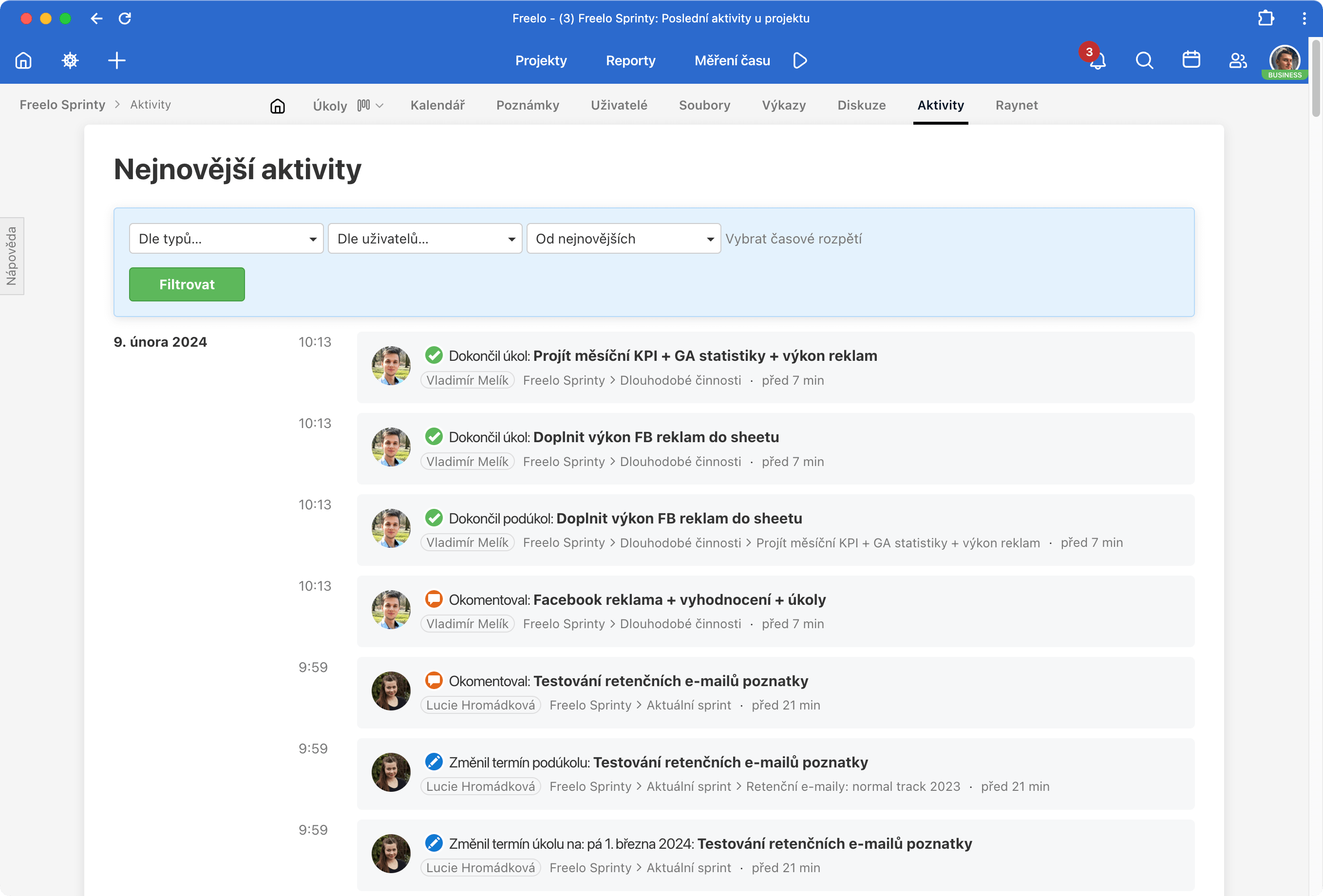Viewport: 1323px width, 896px height.
Task: Open Retenční e-maily: normal track 2023 link
Action: point(853,787)
